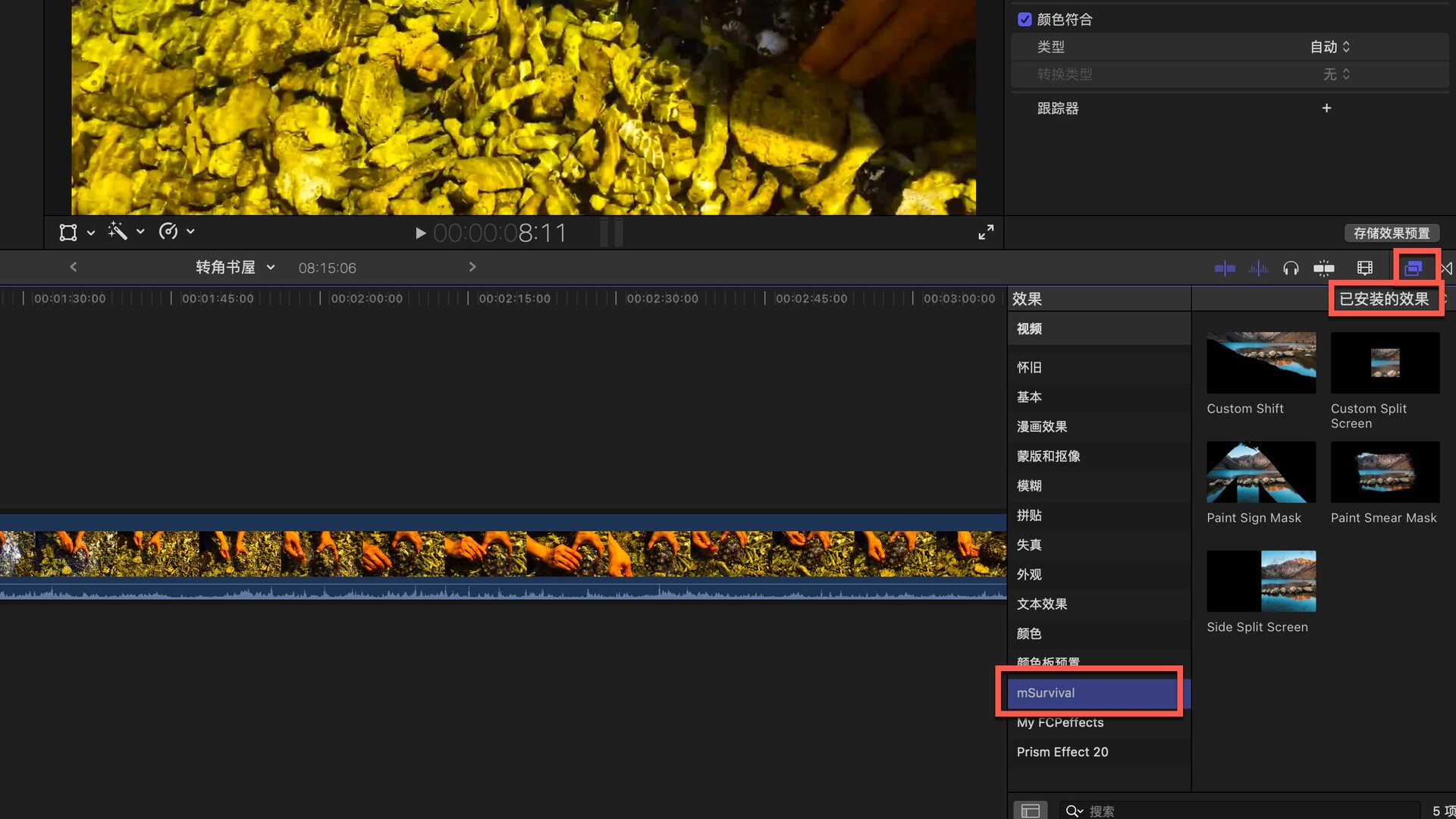Click the timeline ruler at 00:02:00:00
This screenshot has width=1456, height=819.
(x=367, y=299)
